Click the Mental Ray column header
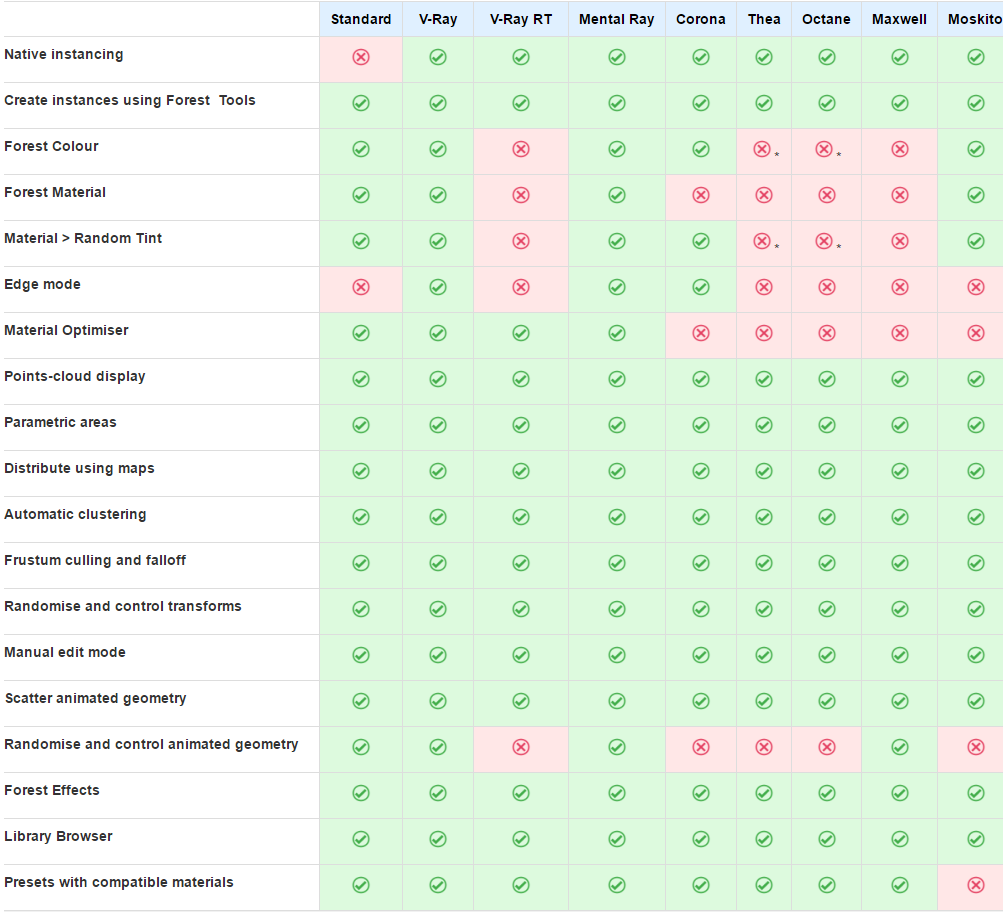Image resolution: width=1004 pixels, height=912 pixels. [617, 19]
